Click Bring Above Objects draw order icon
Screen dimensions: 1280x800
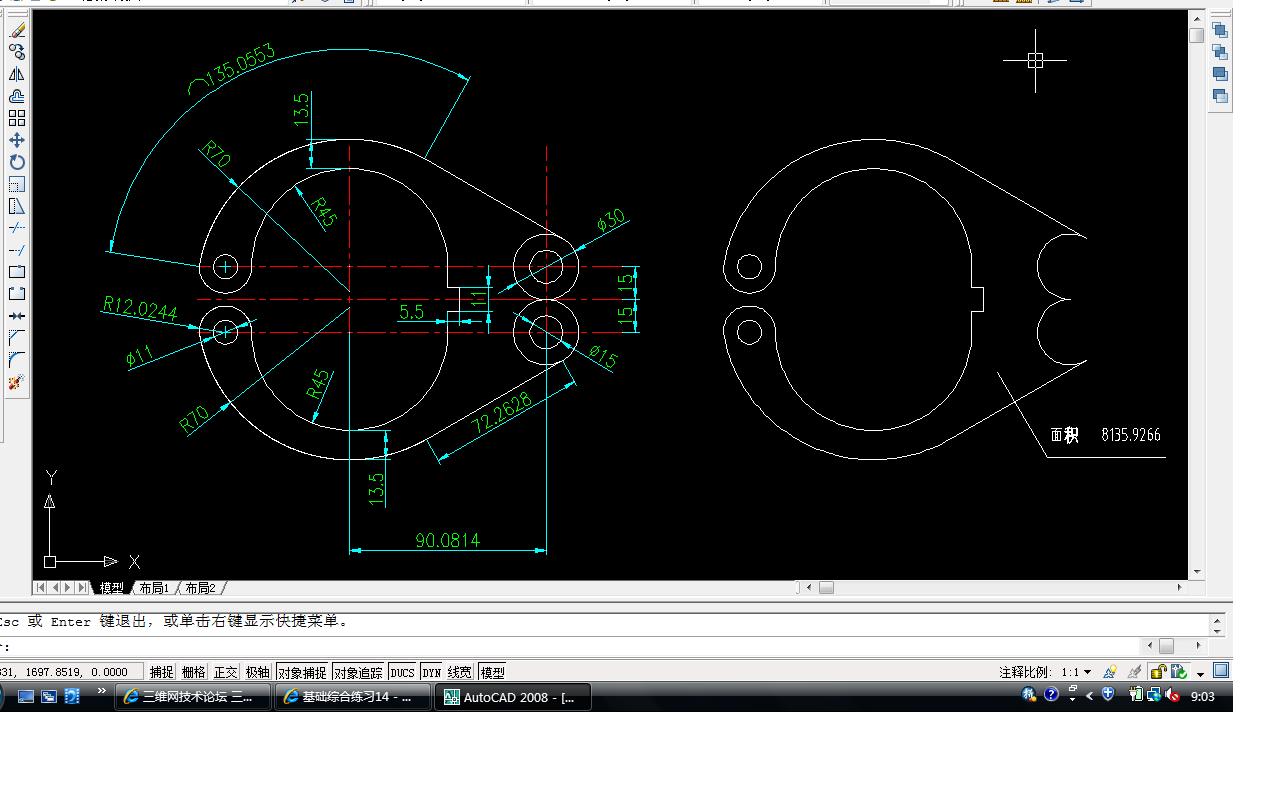(x=1220, y=74)
